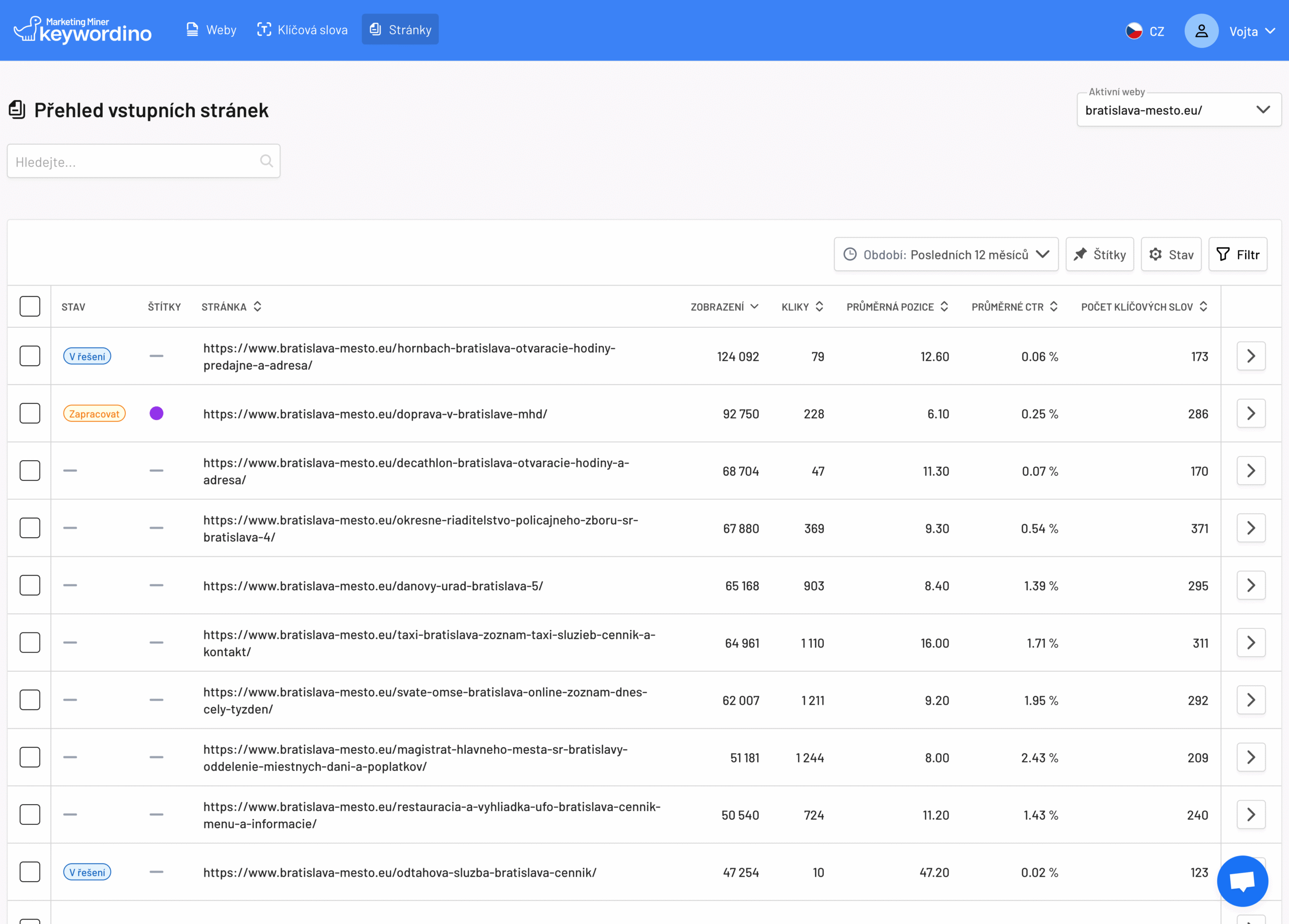1289x924 pixels.
Task: Click the purple tag color dot
Action: coord(156,414)
